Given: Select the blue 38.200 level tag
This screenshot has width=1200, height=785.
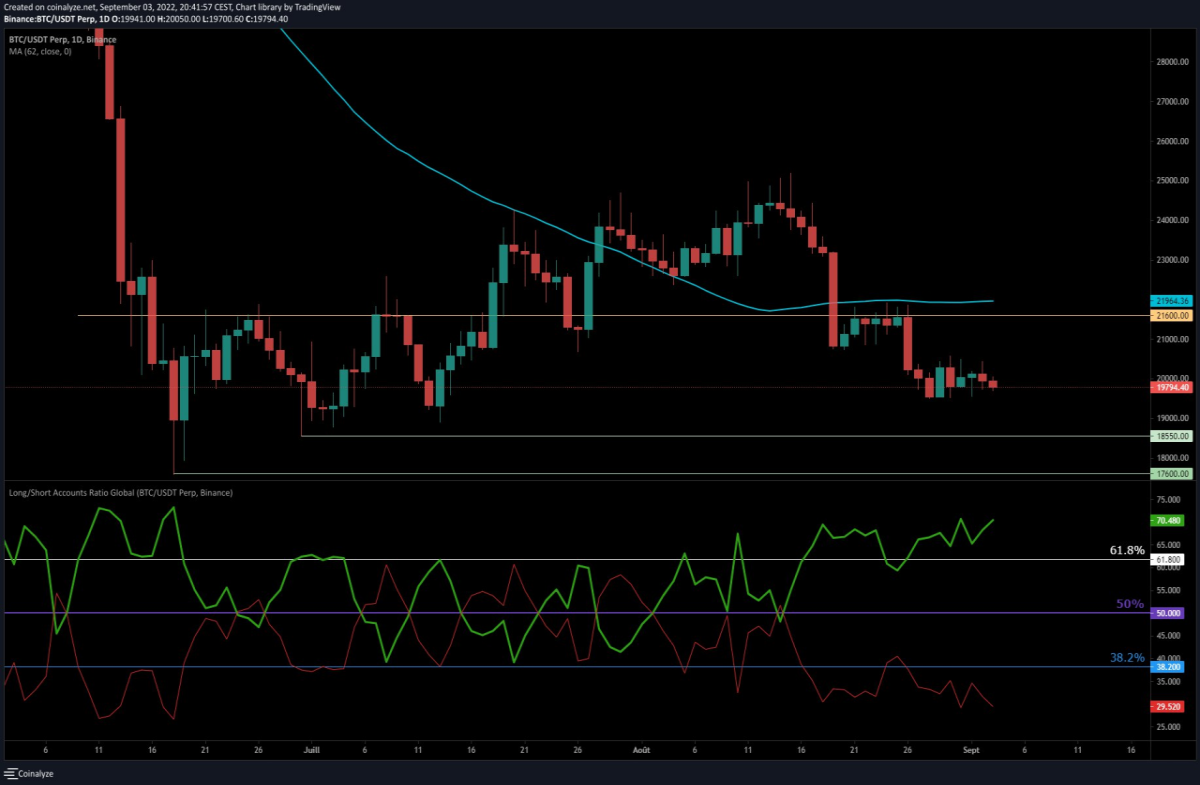Looking at the screenshot, I should pos(1169,667).
